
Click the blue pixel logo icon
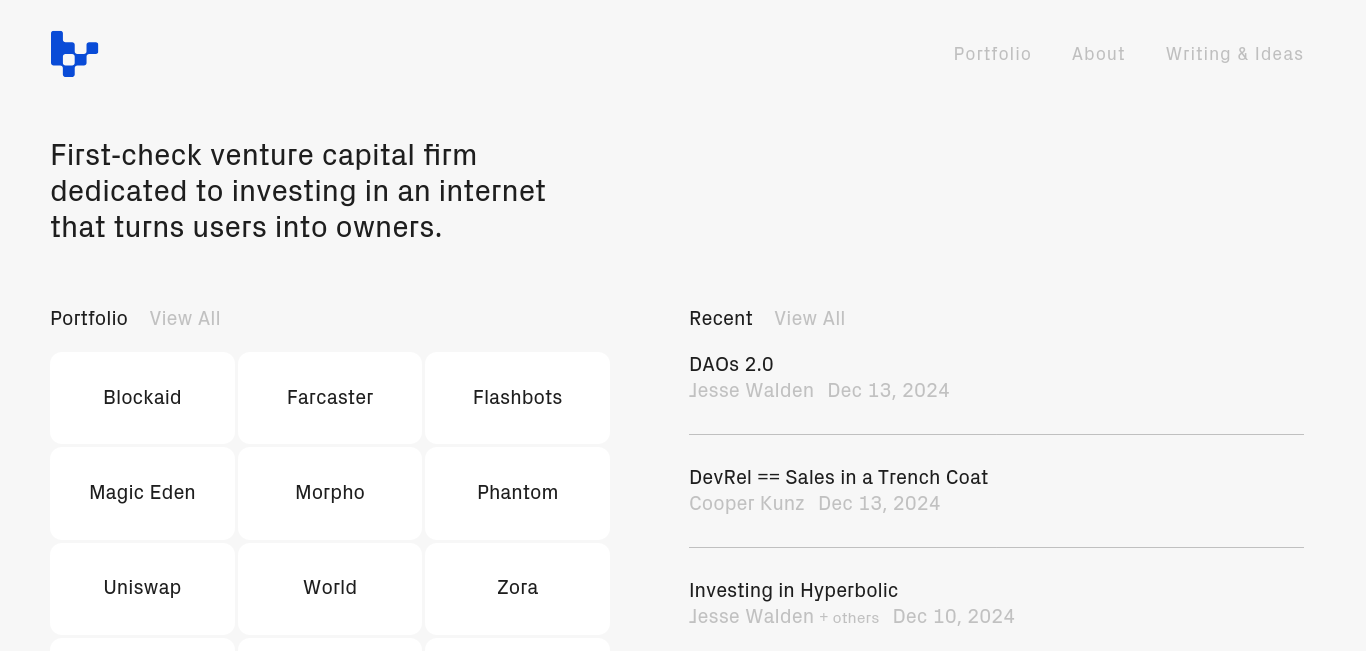pyautogui.click(x=74, y=54)
